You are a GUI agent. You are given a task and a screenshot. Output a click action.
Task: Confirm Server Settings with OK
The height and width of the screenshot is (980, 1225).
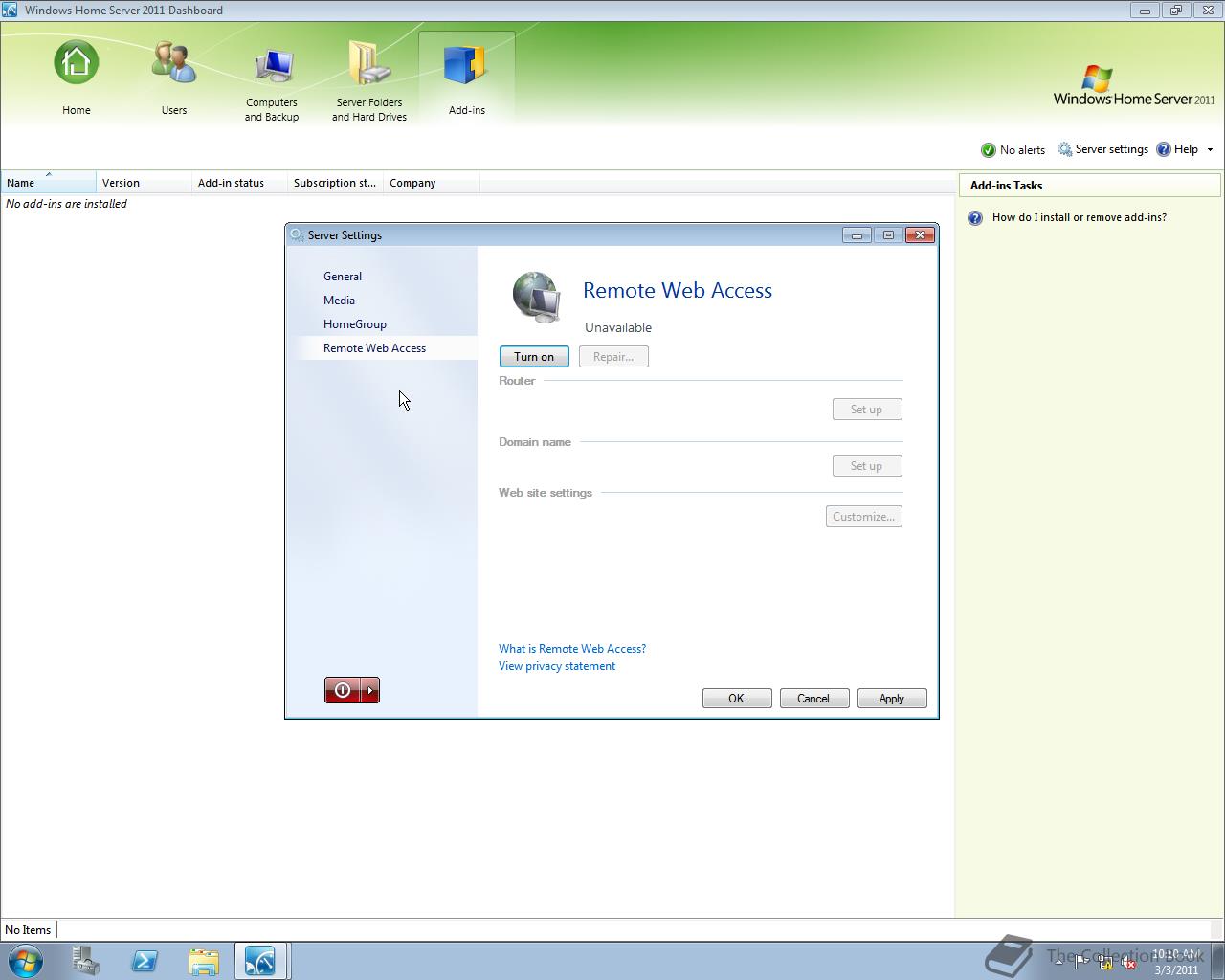pos(737,699)
